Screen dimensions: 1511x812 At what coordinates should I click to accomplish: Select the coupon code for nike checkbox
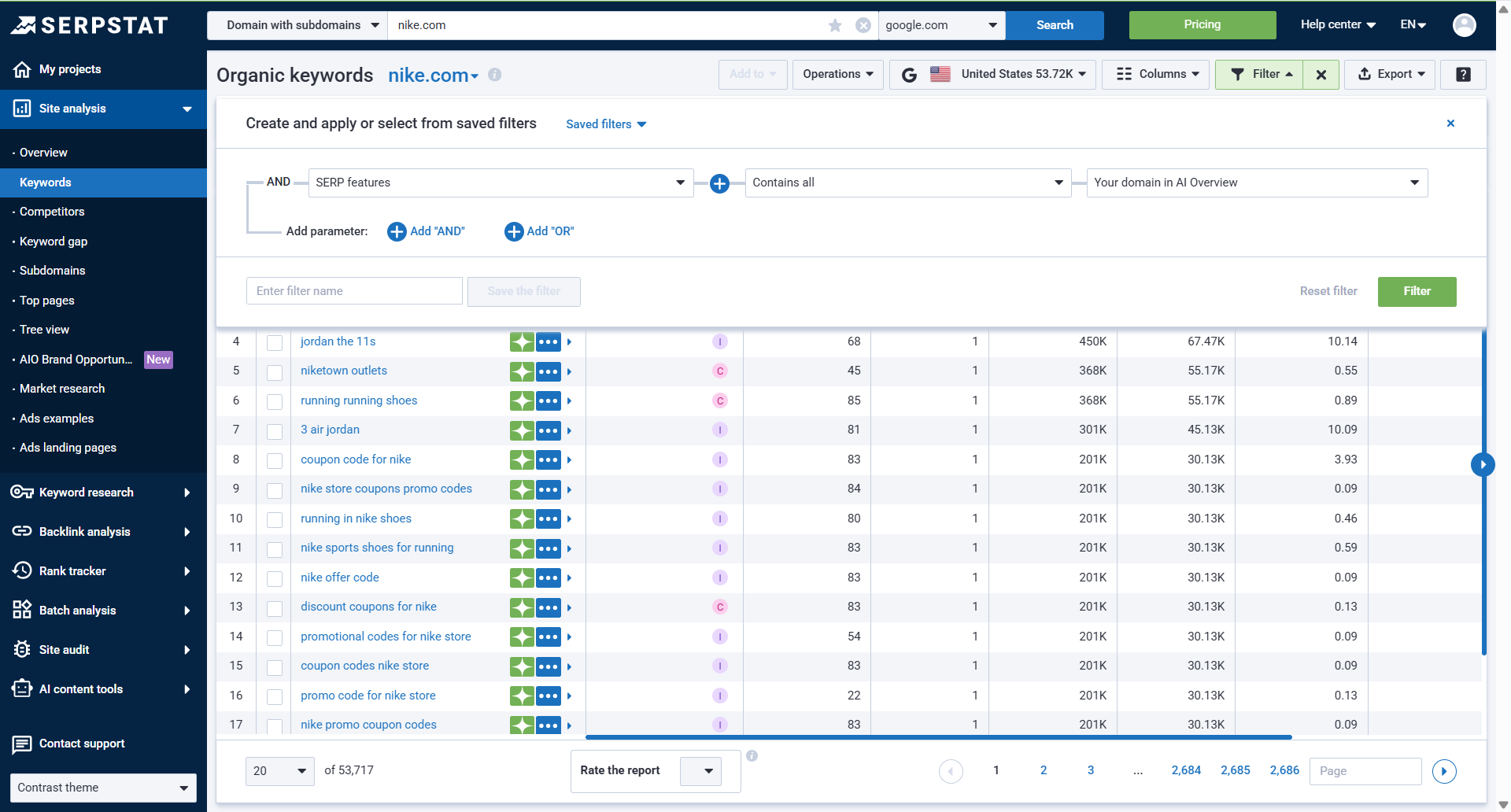click(x=275, y=460)
